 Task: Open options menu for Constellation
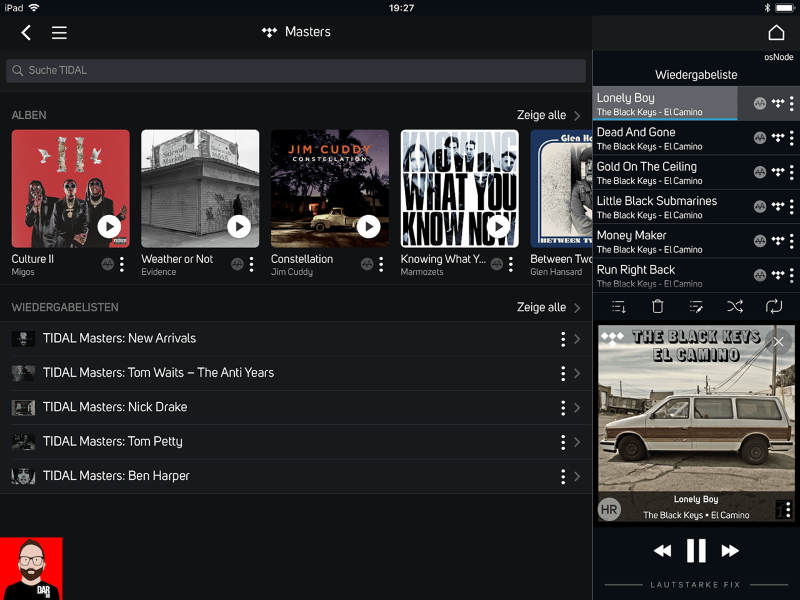[381, 264]
